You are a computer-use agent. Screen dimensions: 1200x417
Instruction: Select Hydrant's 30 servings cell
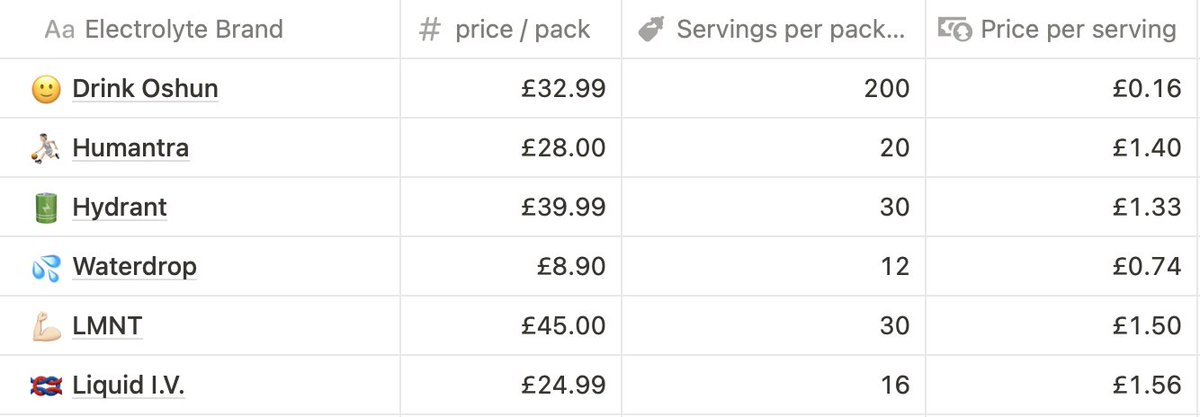pyautogui.click(x=773, y=207)
